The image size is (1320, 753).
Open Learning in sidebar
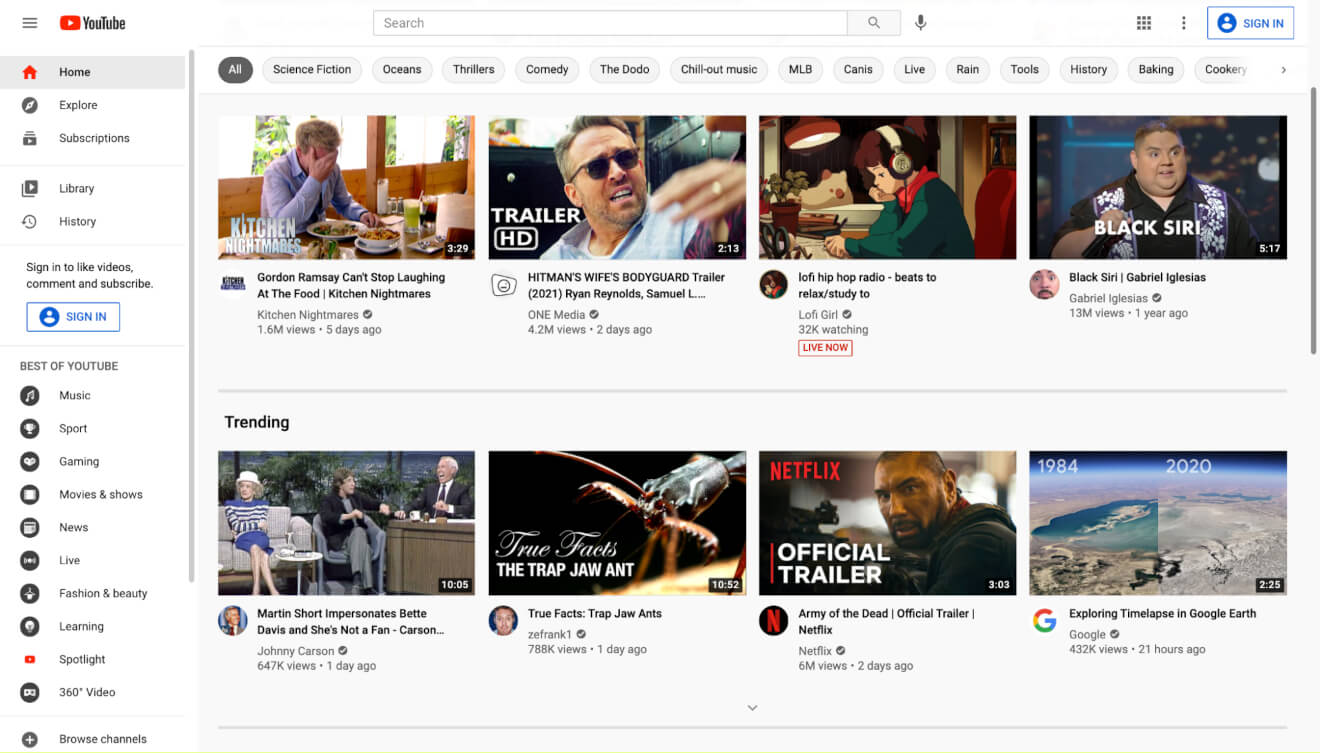point(92,626)
